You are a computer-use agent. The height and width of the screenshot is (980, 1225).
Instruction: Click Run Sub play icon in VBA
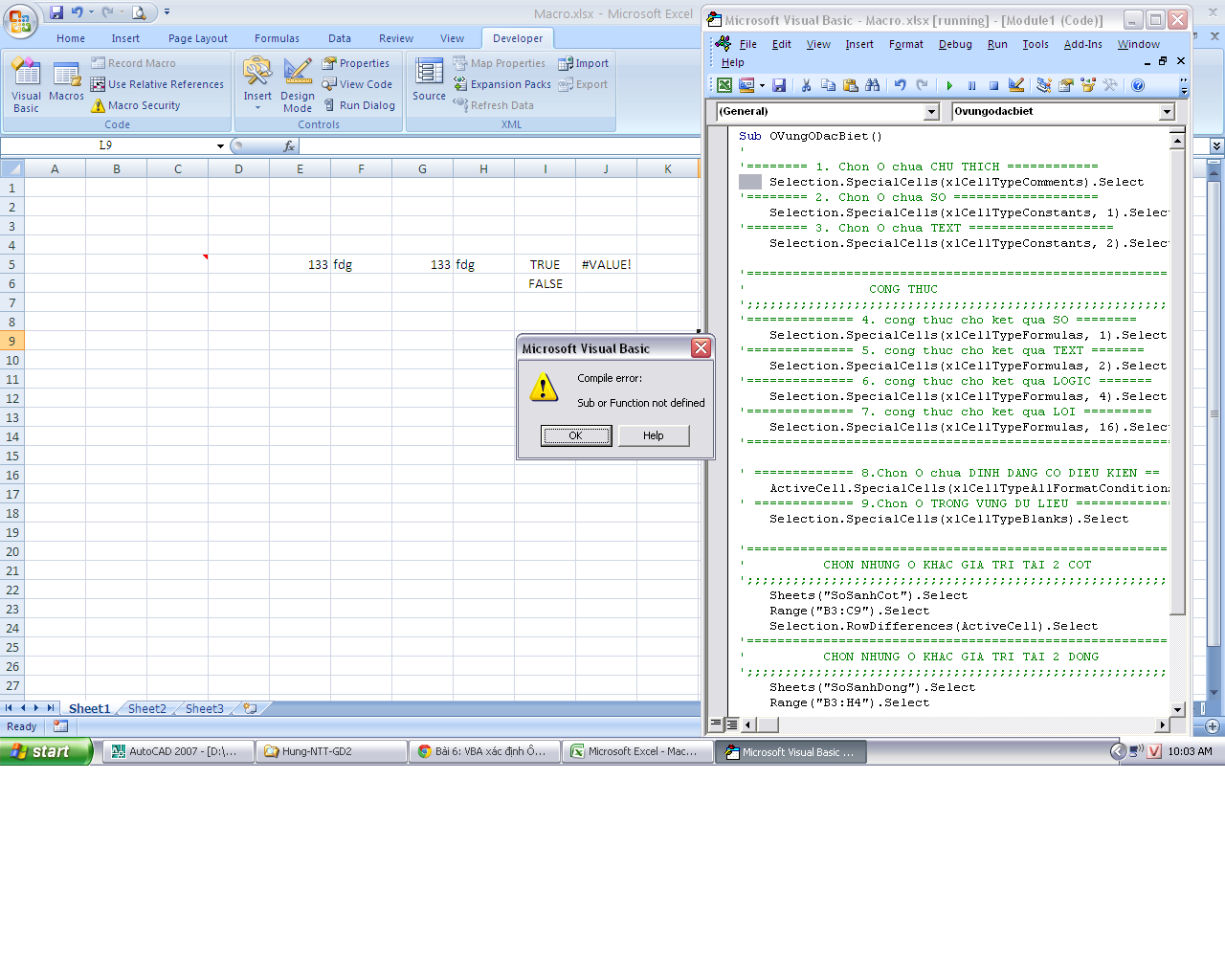click(949, 85)
